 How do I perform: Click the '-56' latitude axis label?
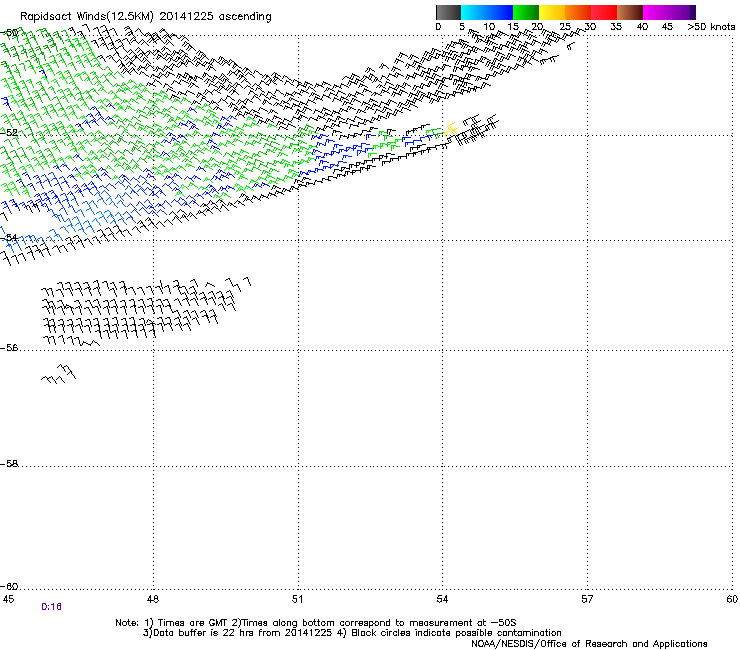pos(9,347)
